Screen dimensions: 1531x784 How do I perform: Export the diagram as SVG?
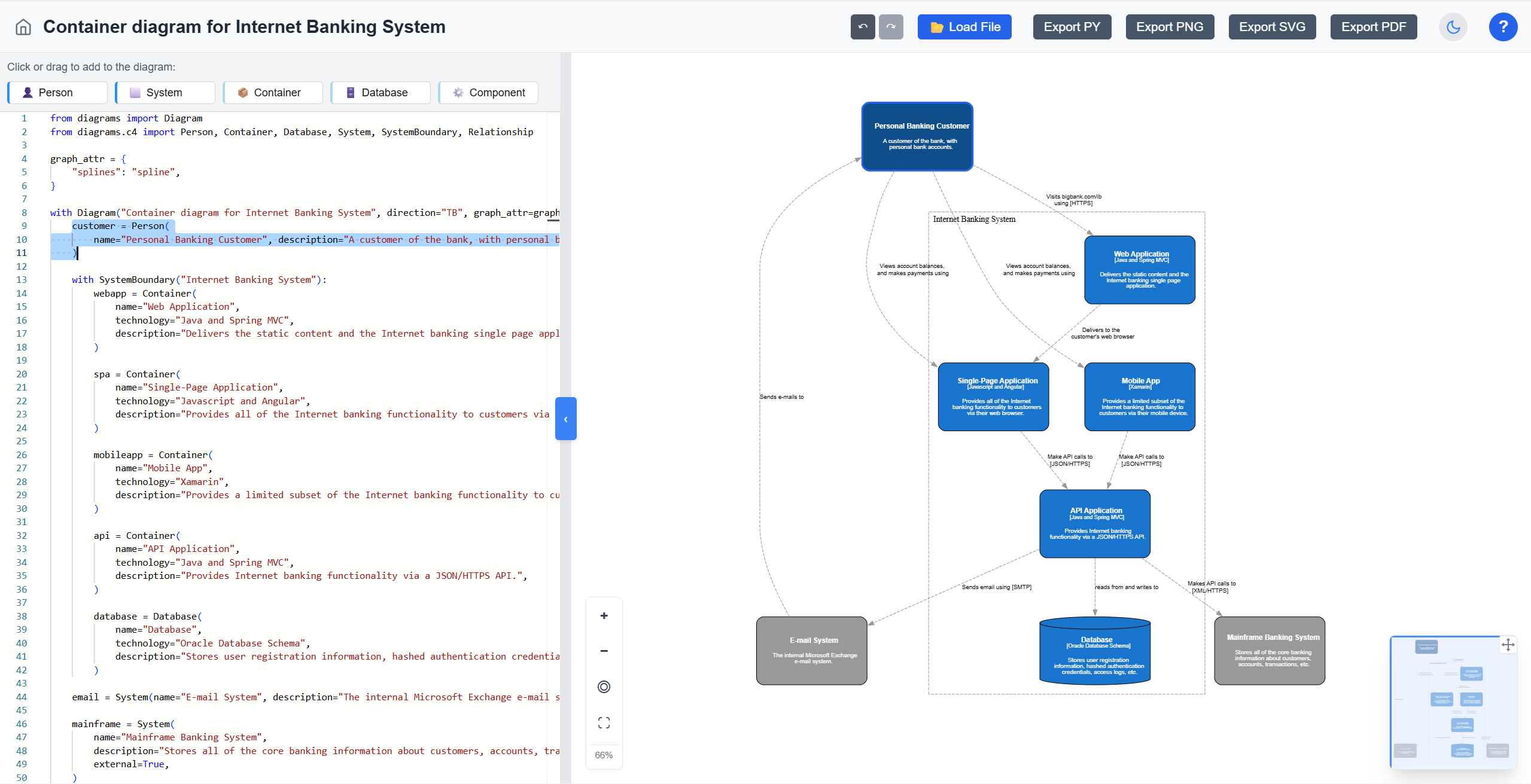1271,26
